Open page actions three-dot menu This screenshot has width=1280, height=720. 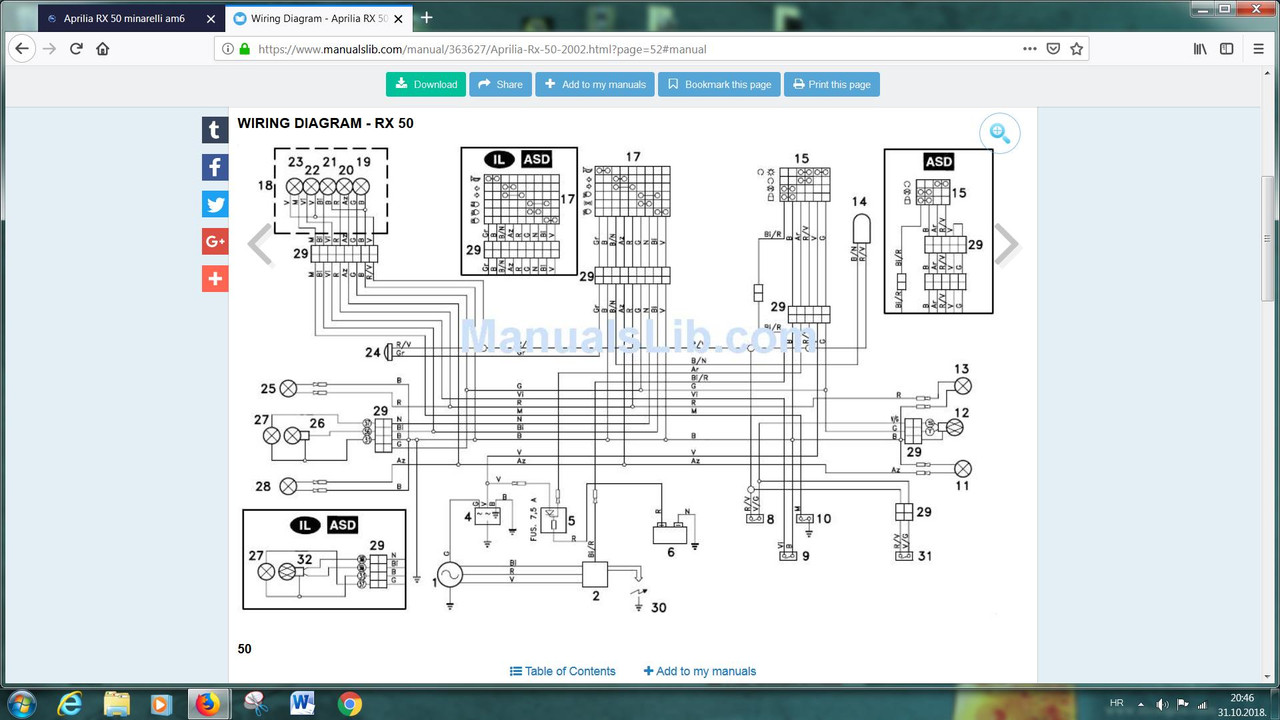coord(1030,48)
